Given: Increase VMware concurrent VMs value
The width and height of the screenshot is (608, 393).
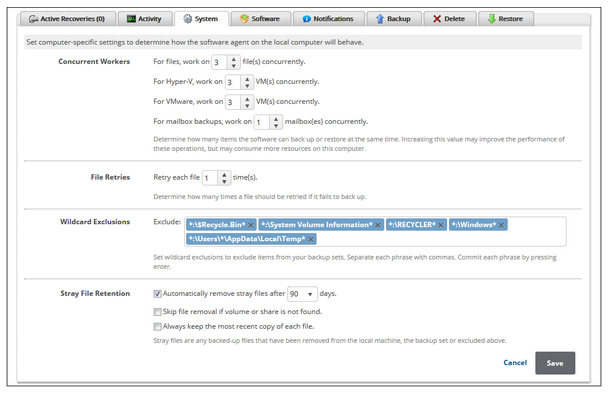Looking at the screenshot, I should pyautogui.click(x=247, y=99).
